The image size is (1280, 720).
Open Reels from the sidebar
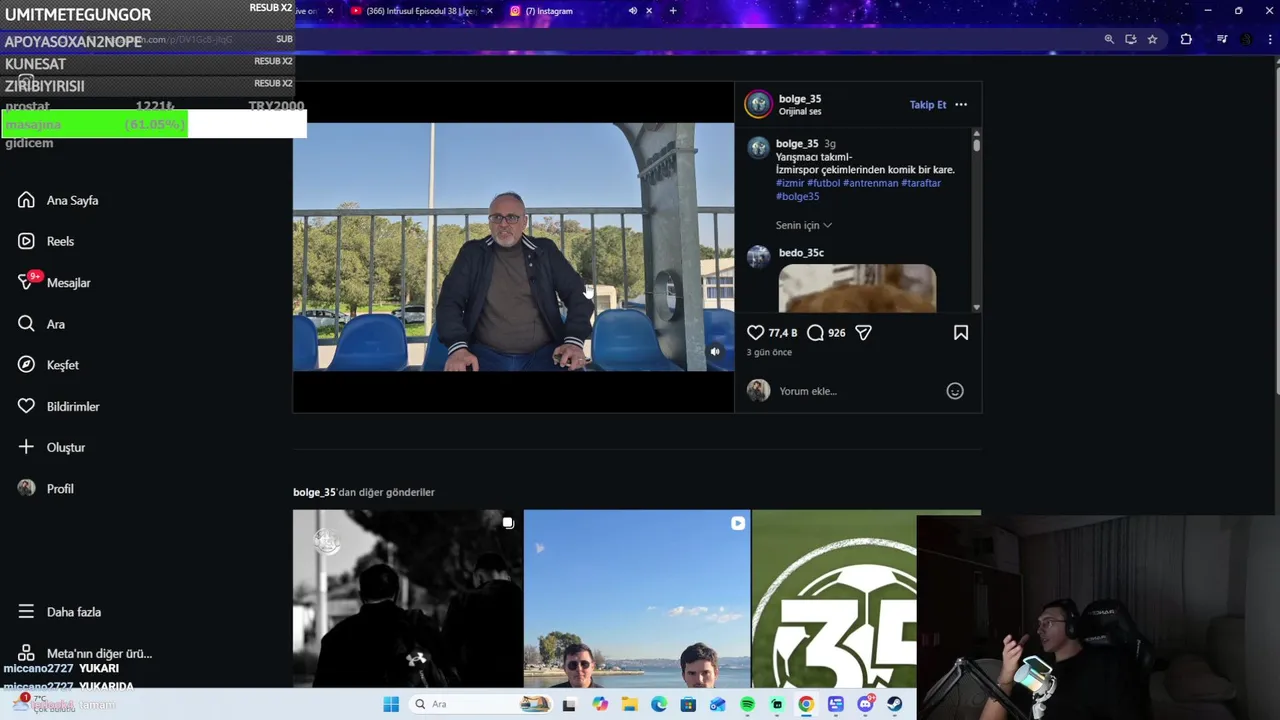coord(59,241)
